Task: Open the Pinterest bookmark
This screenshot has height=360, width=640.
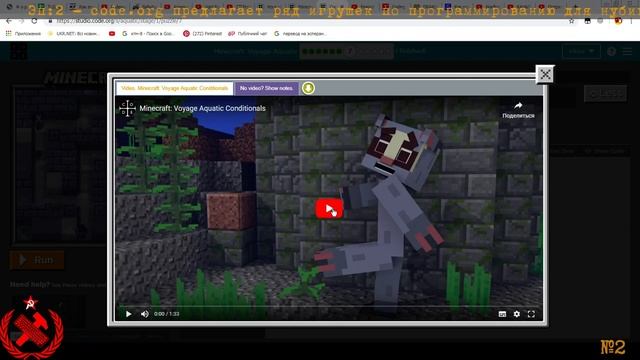Action: click(202, 33)
